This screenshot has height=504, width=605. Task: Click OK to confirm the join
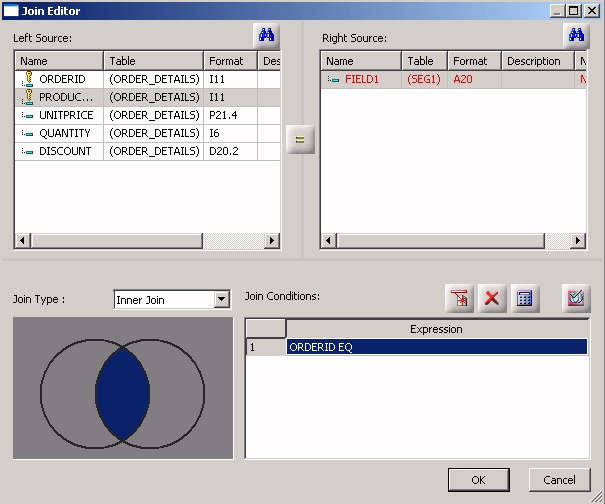[x=478, y=480]
